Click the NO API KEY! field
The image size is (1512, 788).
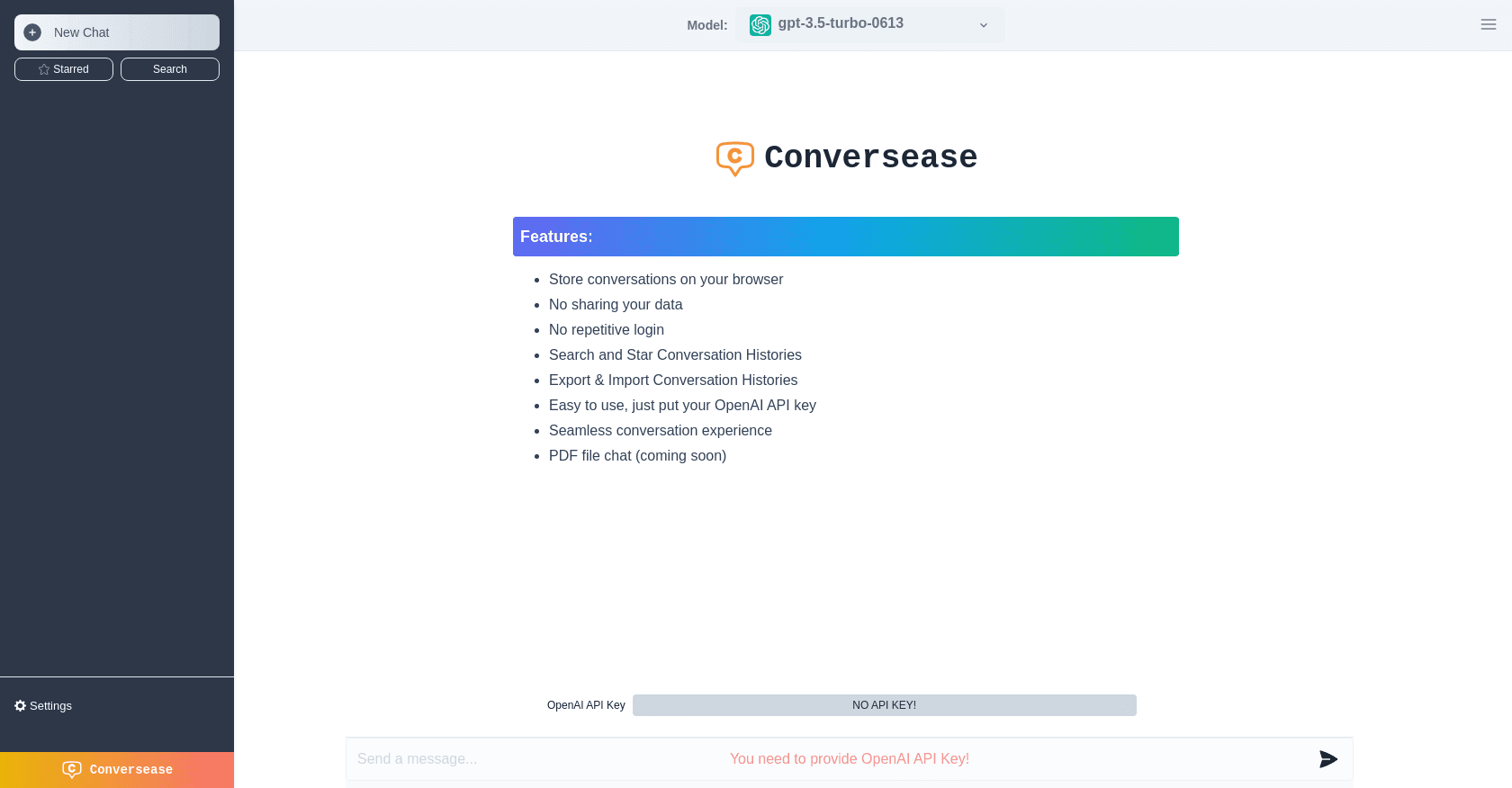[885, 705]
